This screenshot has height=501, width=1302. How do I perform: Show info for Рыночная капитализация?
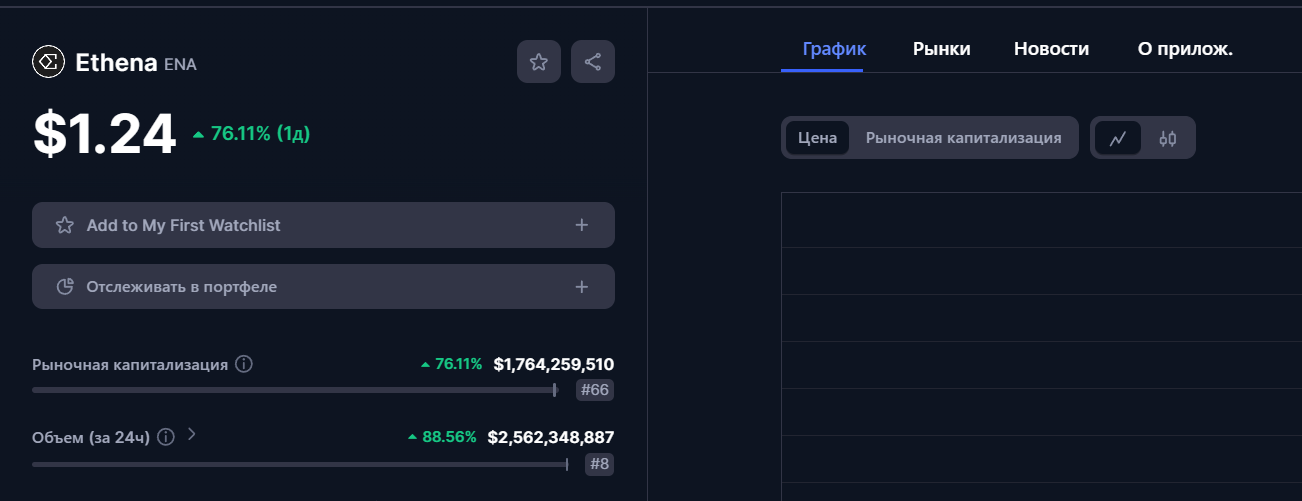click(x=244, y=364)
